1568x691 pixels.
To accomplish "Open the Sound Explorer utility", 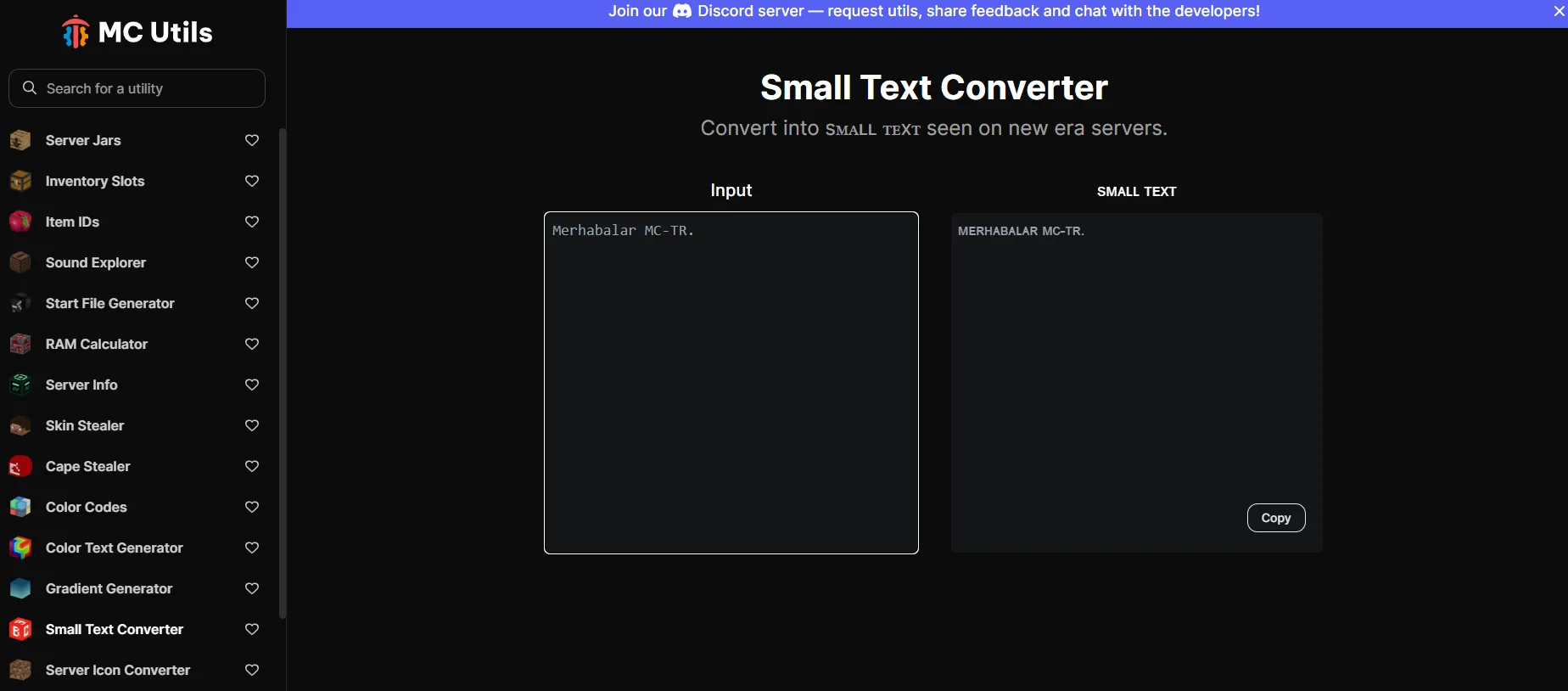I will pos(96,262).
